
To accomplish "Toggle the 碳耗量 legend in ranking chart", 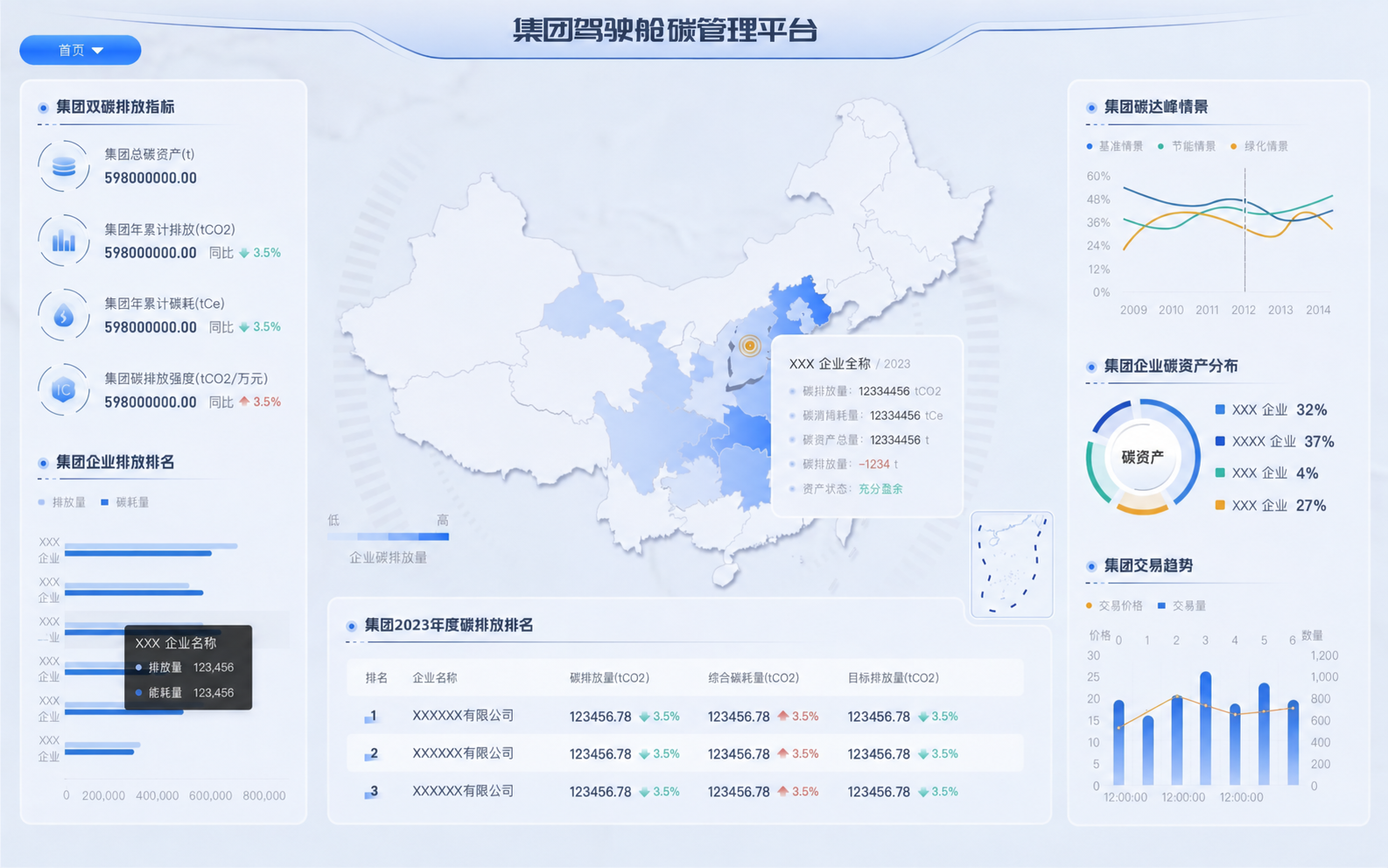I will pyautogui.click(x=125, y=502).
